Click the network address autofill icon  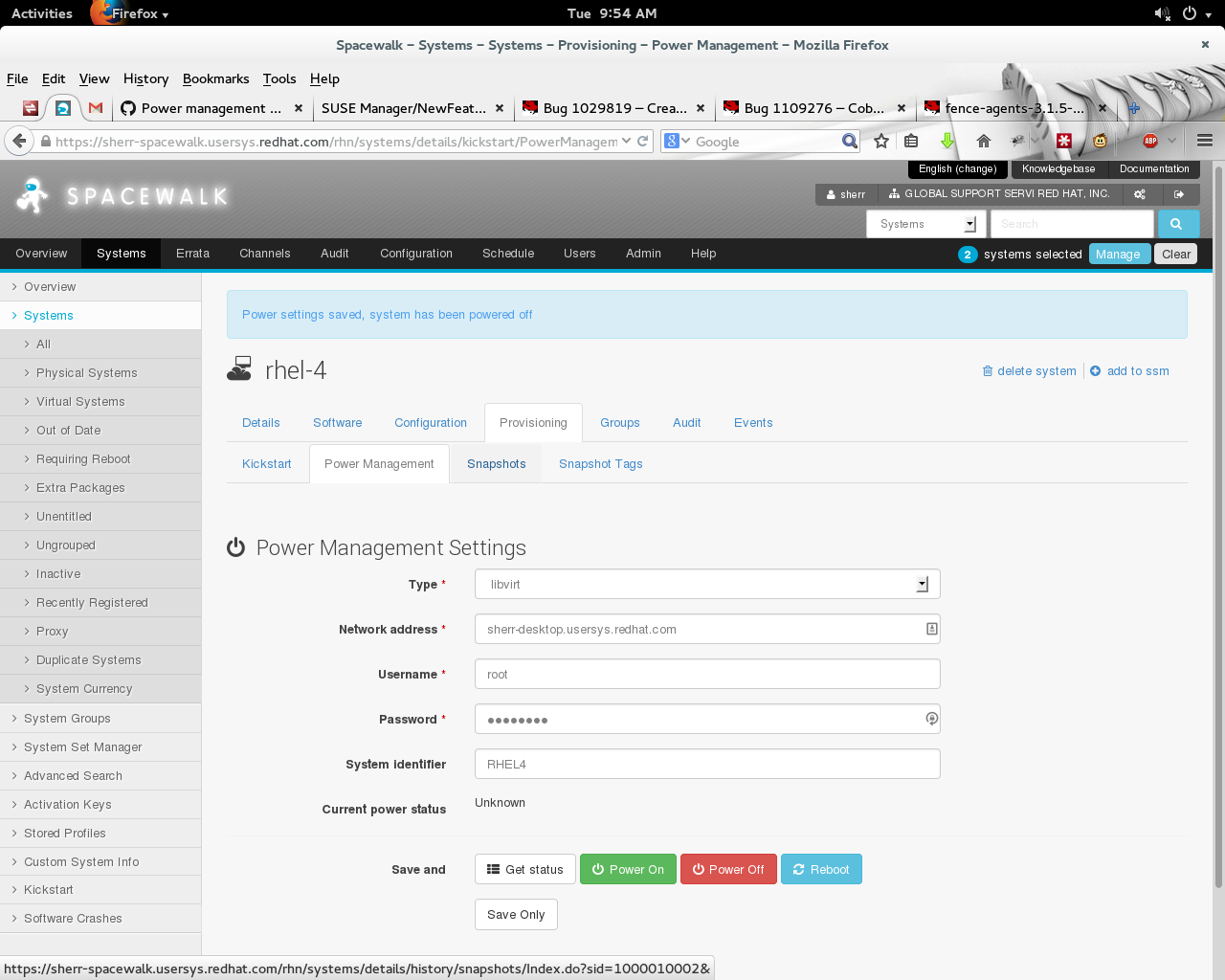[931, 629]
